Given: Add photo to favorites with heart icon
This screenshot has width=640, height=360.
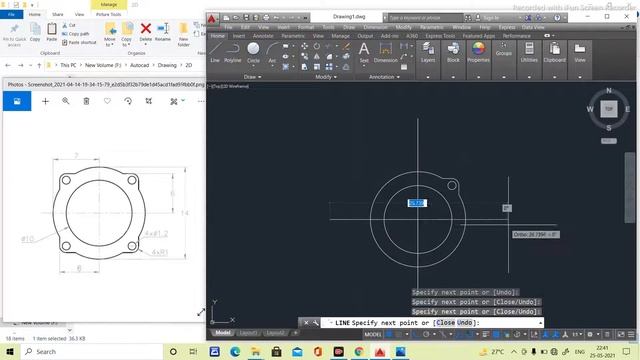Looking at the screenshot, I should 107,101.
